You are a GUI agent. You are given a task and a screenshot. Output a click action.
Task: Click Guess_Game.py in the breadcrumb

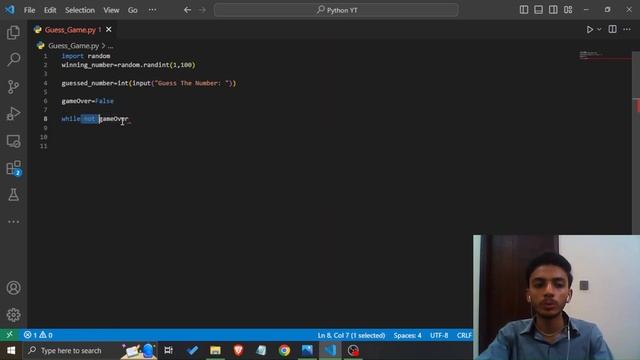point(73,46)
